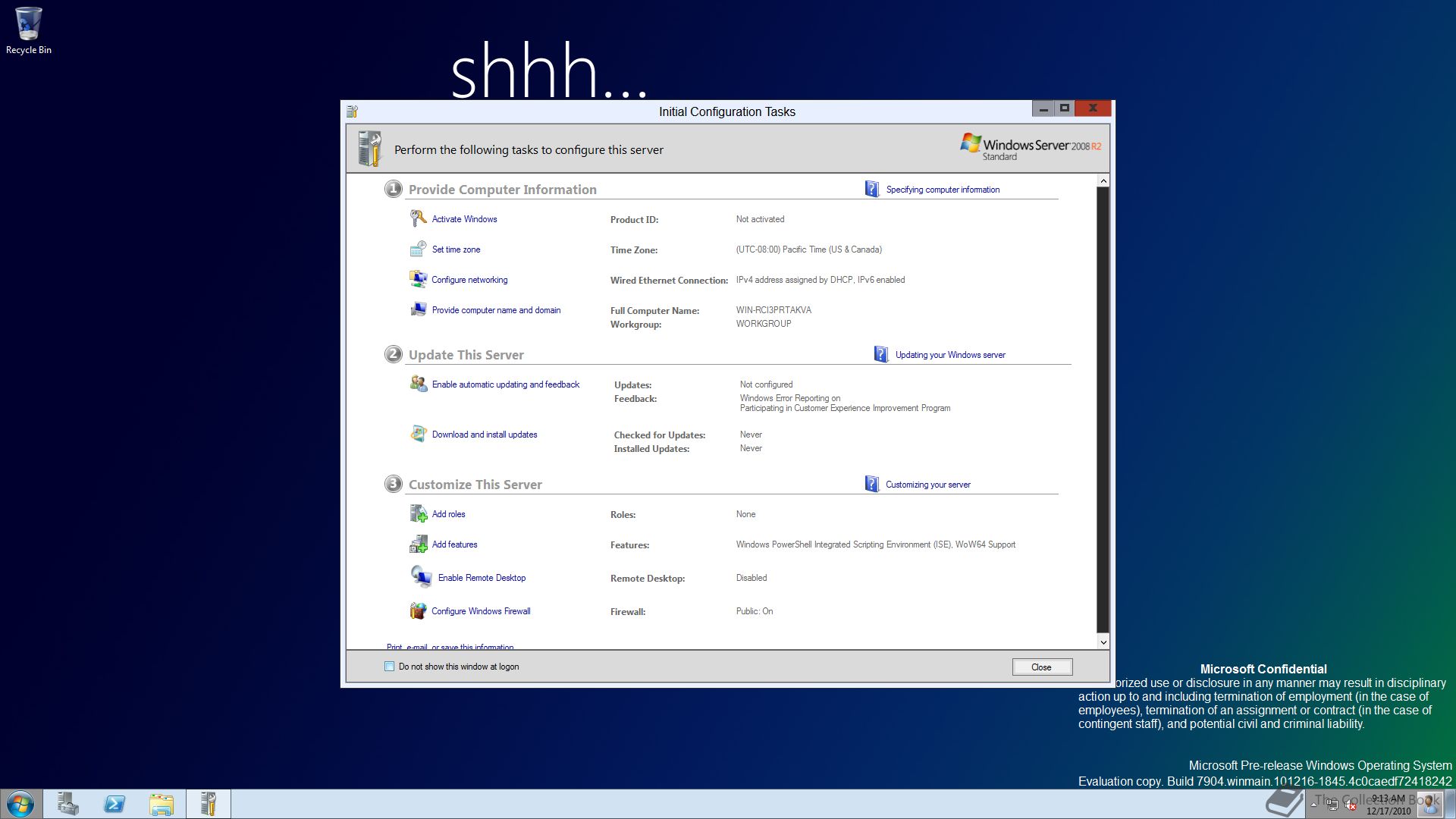Click help icon for Specifying computer information
Screen dimensions: 1456x819
tap(872, 189)
